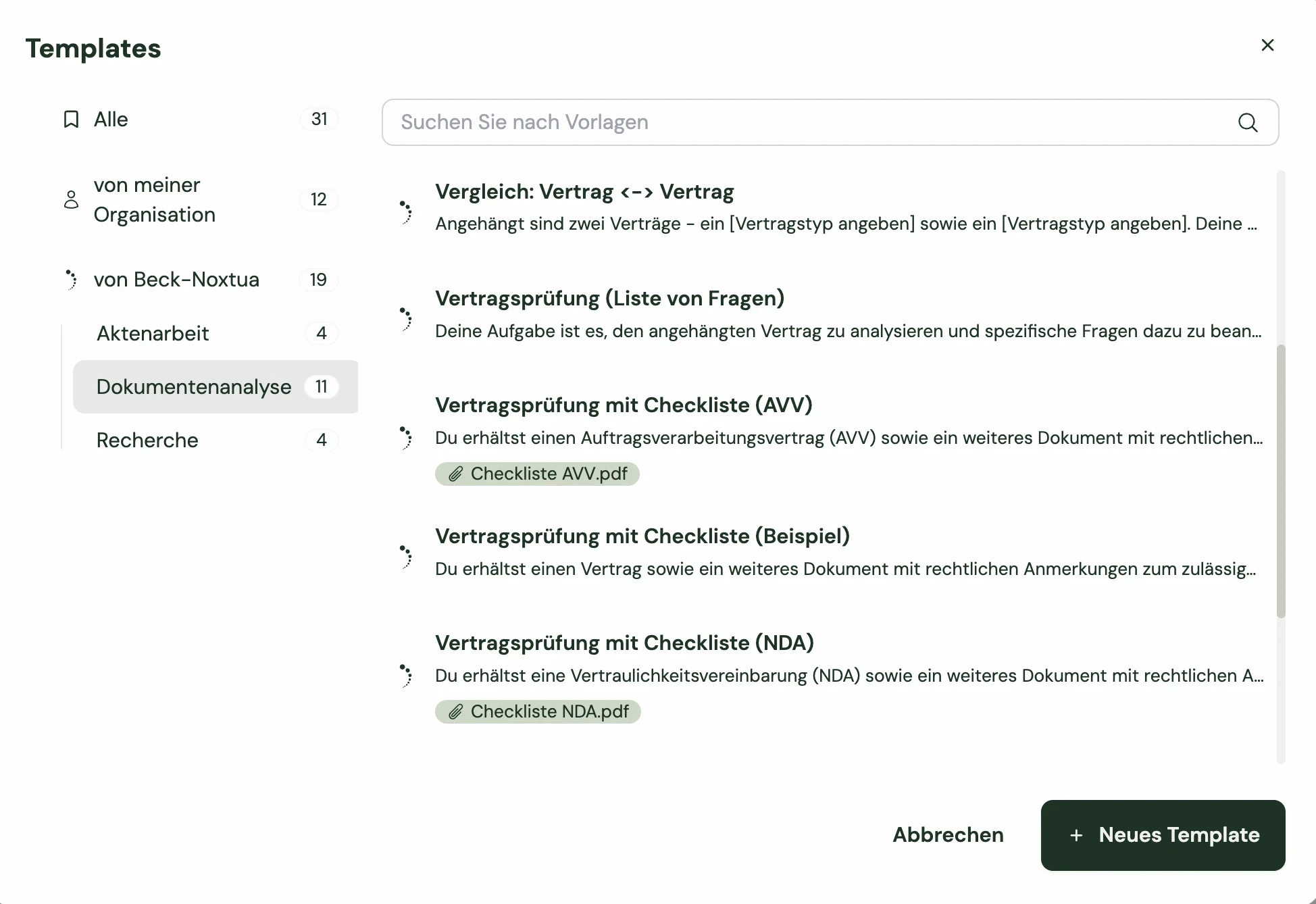This screenshot has width=1316, height=904.
Task: Click the person icon for my organisation
Action: (71, 200)
